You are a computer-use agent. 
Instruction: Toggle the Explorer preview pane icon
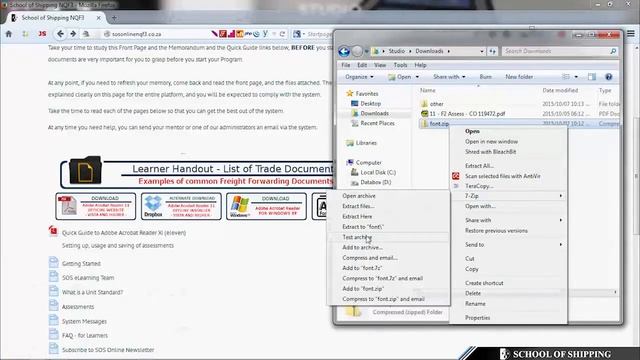tap(592, 77)
